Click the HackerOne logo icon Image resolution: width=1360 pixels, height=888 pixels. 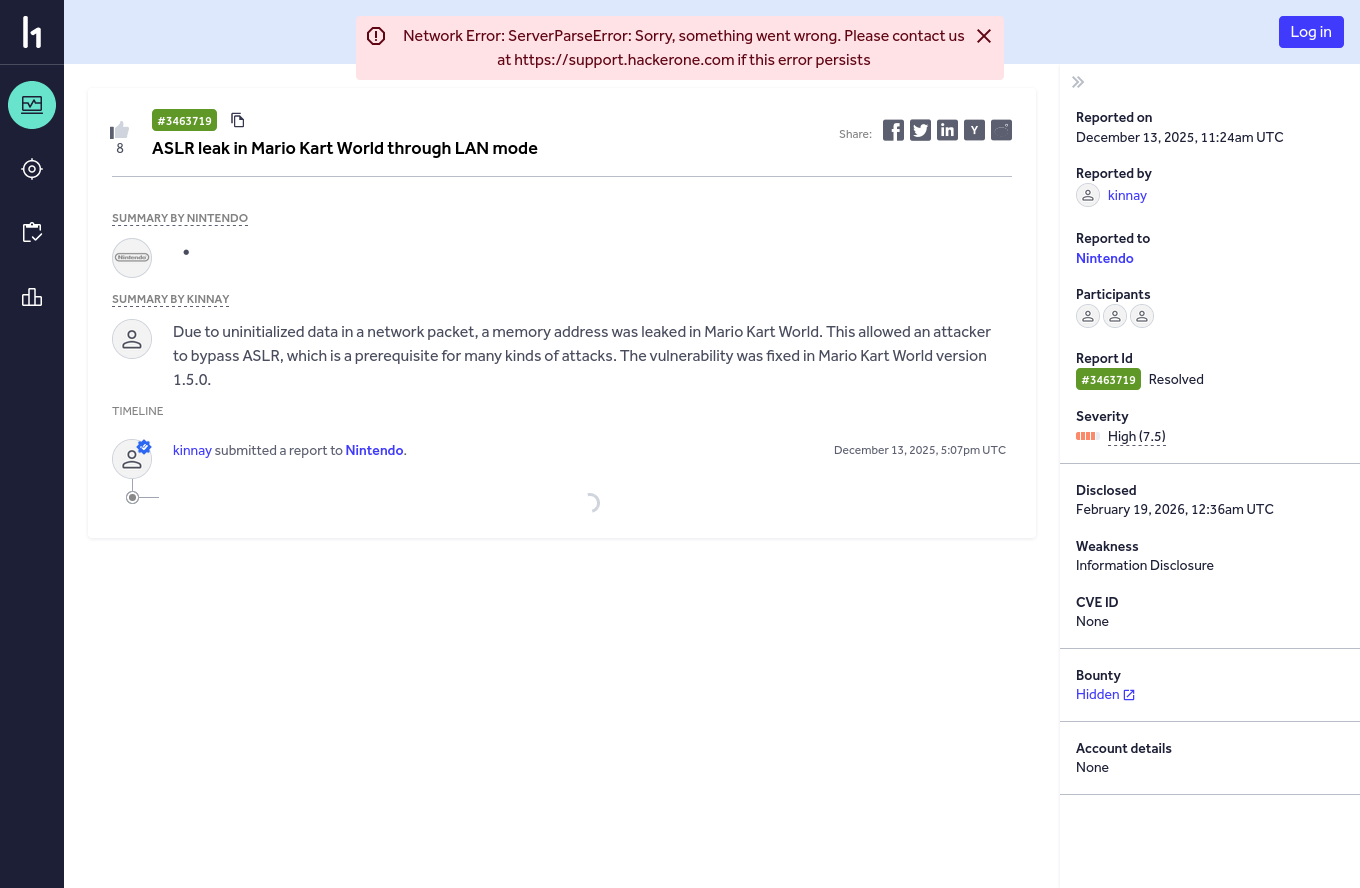[x=32, y=32]
